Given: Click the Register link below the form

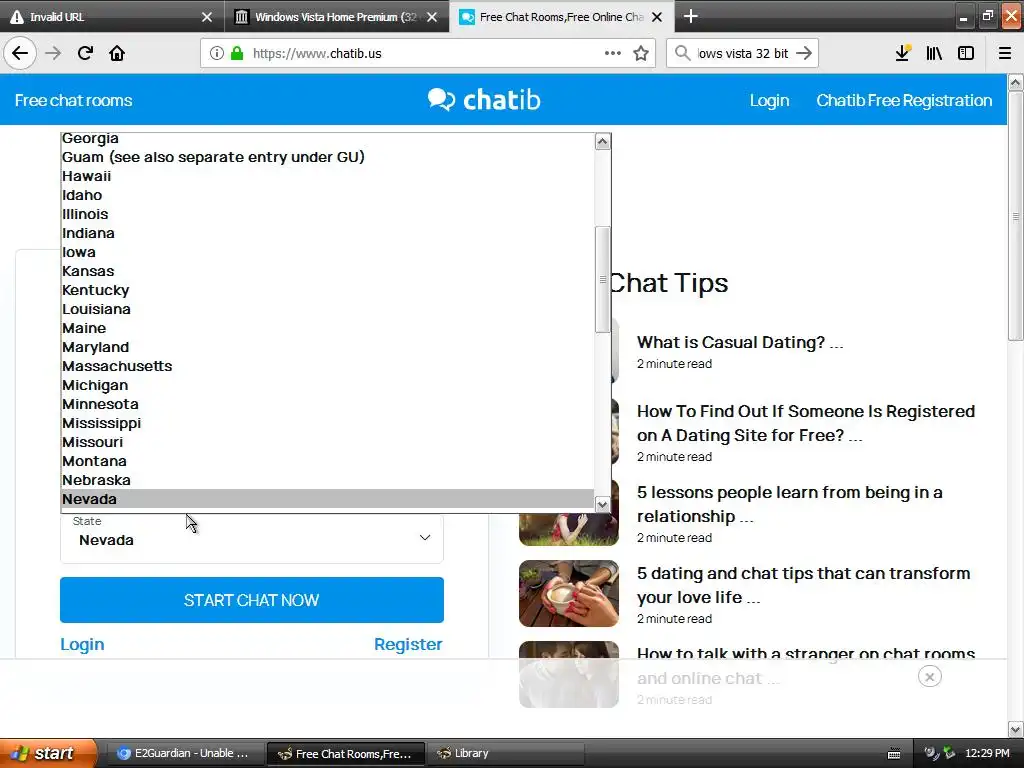Looking at the screenshot, I should [x=408, y=644].
